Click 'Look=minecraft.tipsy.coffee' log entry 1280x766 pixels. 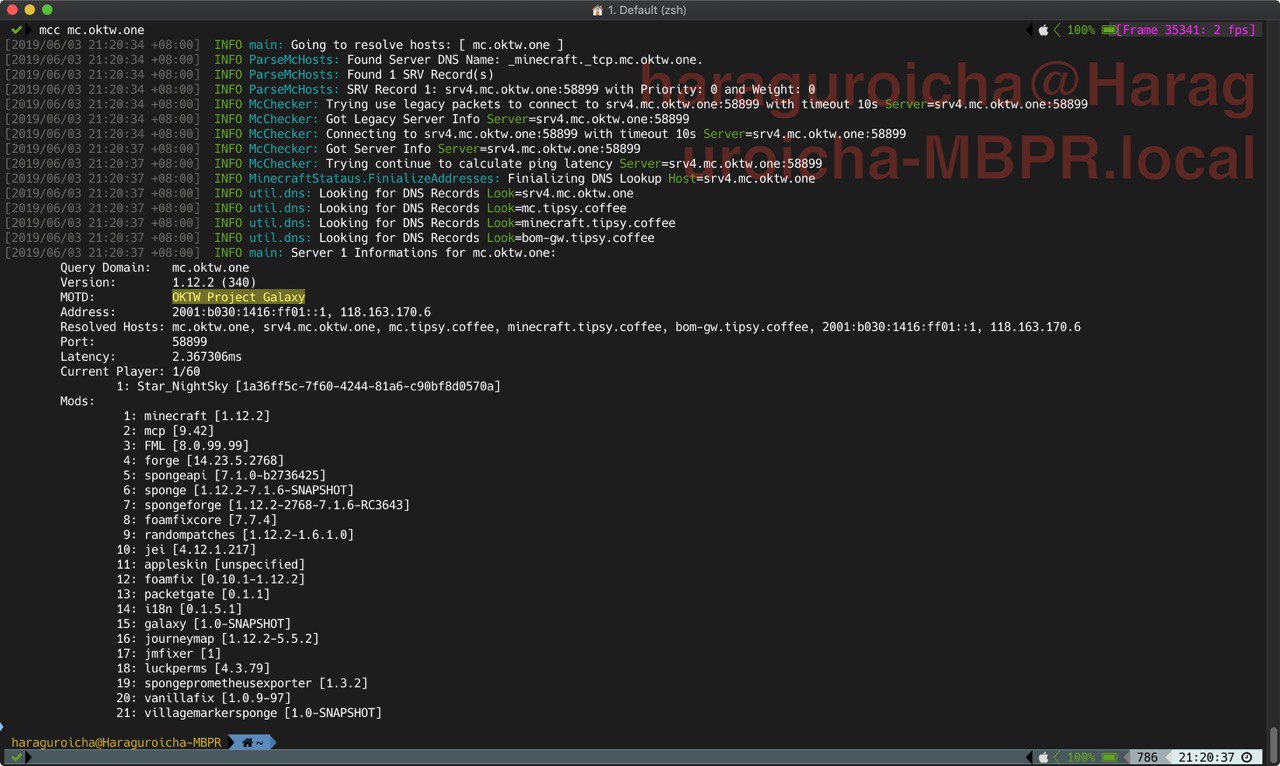click(x=581, y=223)
